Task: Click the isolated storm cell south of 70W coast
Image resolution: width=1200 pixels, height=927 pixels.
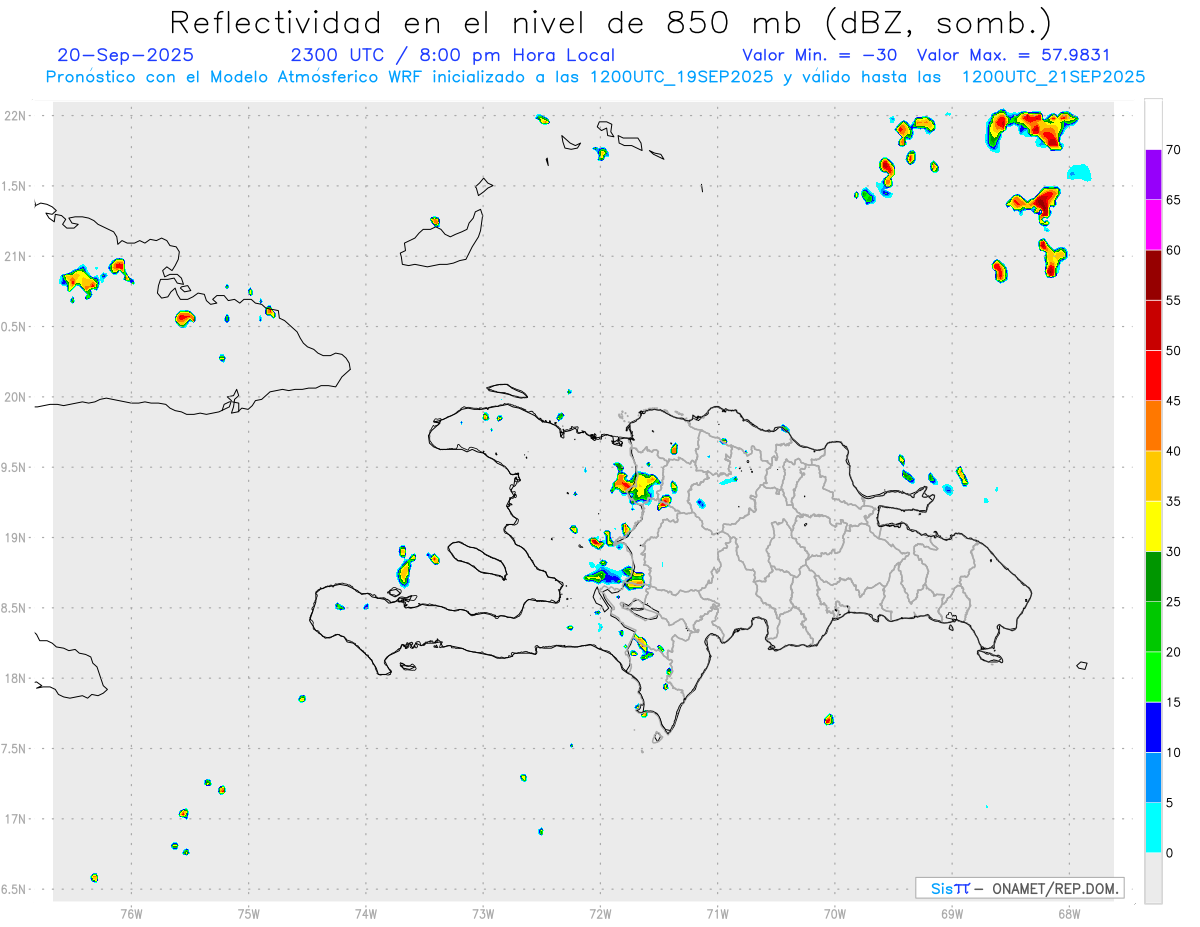Action: pos(829,719)
